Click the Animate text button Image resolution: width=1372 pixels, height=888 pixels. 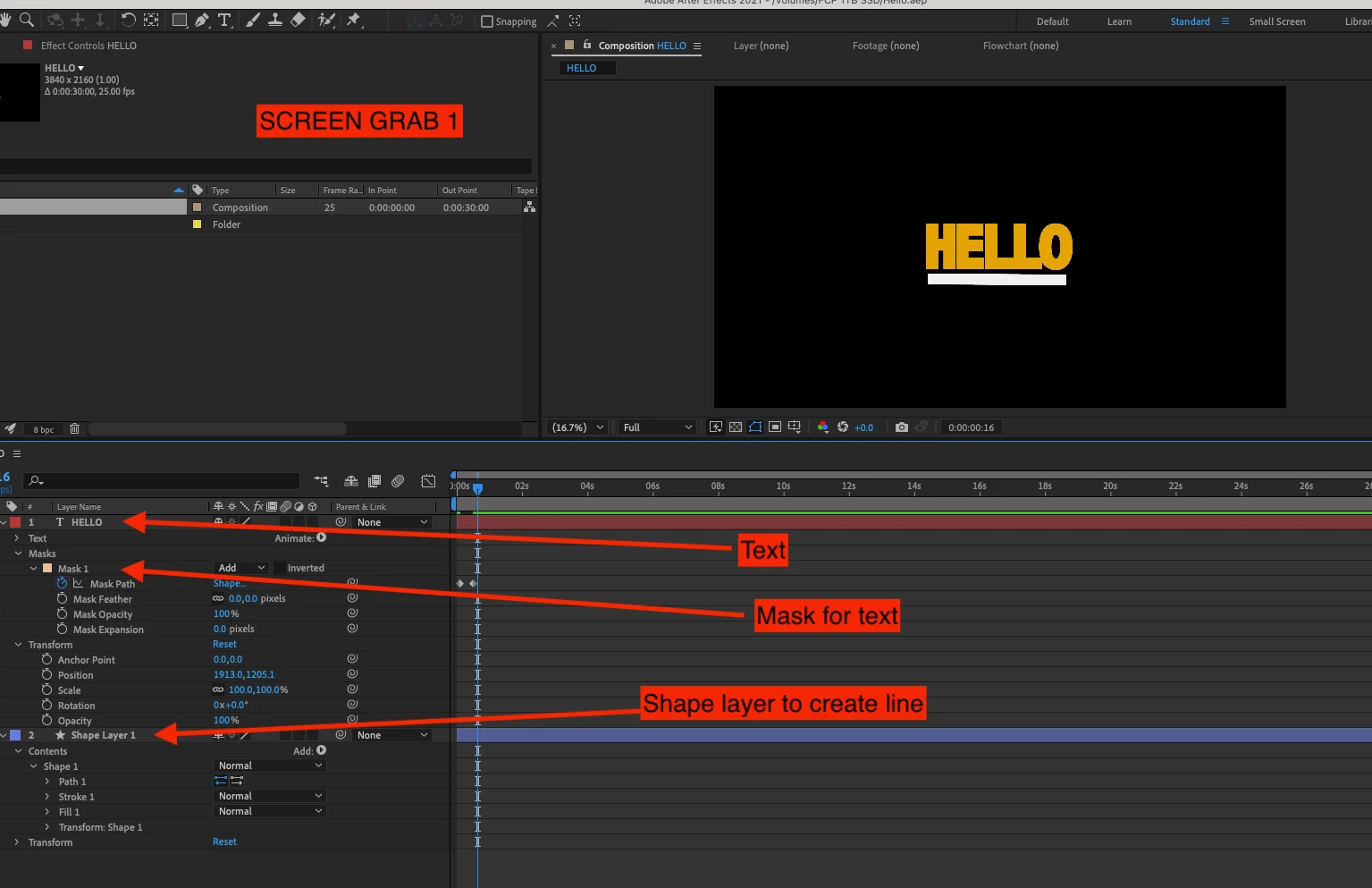point(321,537)
